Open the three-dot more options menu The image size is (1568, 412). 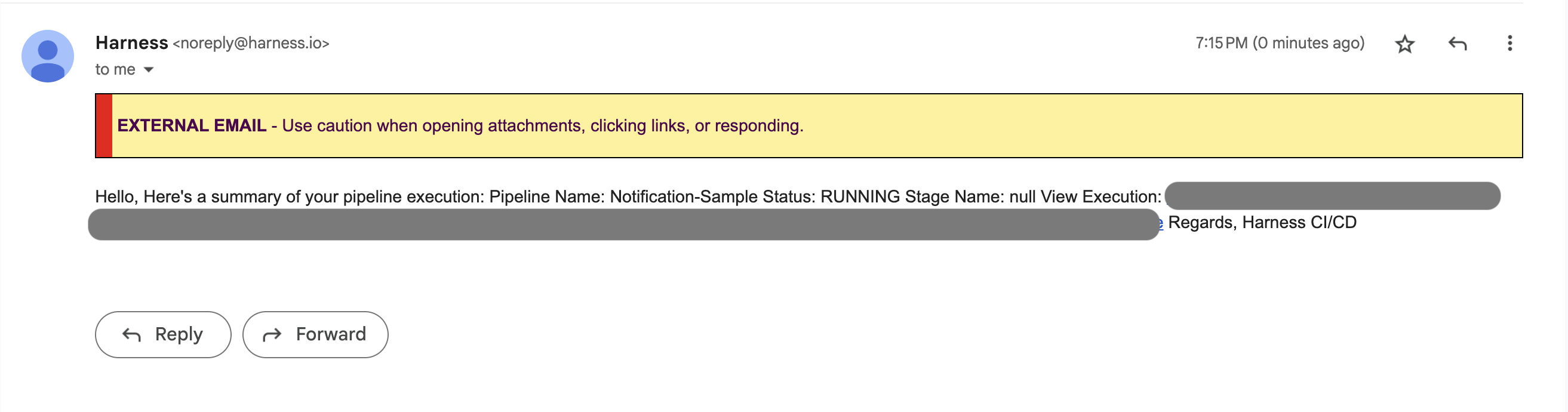pos(1509,43)
